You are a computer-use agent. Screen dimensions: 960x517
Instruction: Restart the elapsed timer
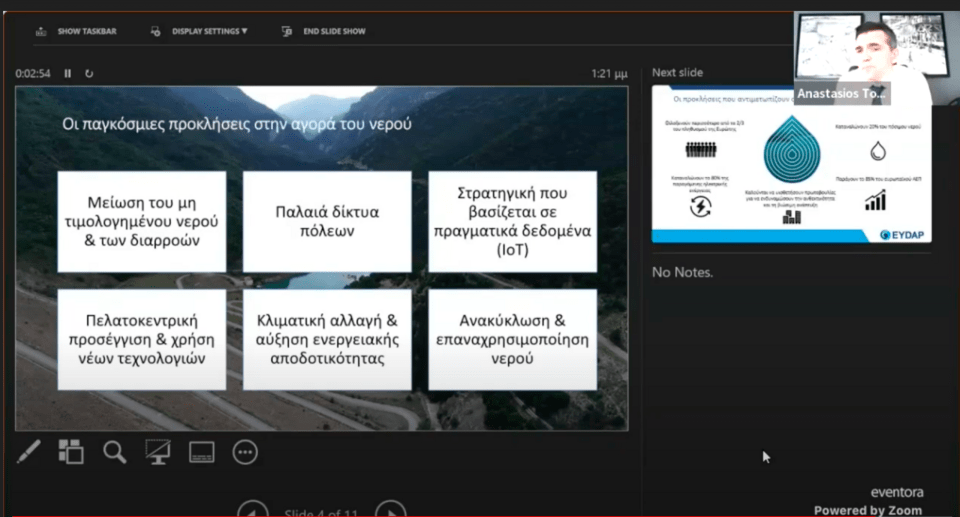(x=89, y=73)
